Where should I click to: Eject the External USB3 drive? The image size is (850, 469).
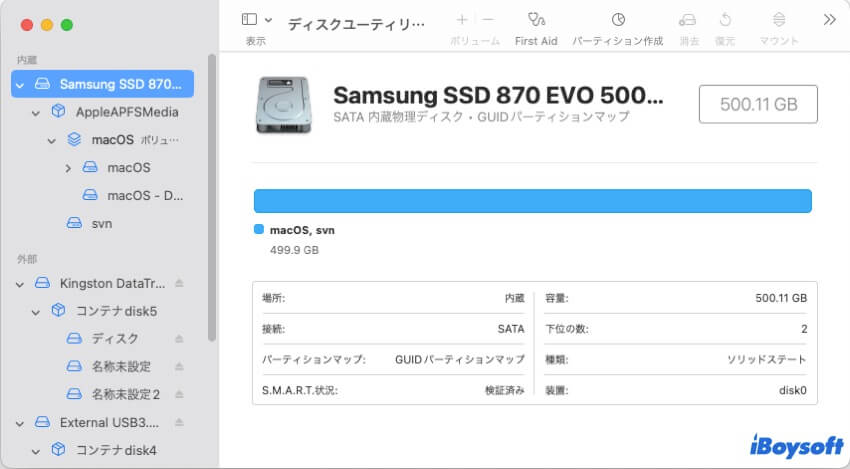coord(179,422)
